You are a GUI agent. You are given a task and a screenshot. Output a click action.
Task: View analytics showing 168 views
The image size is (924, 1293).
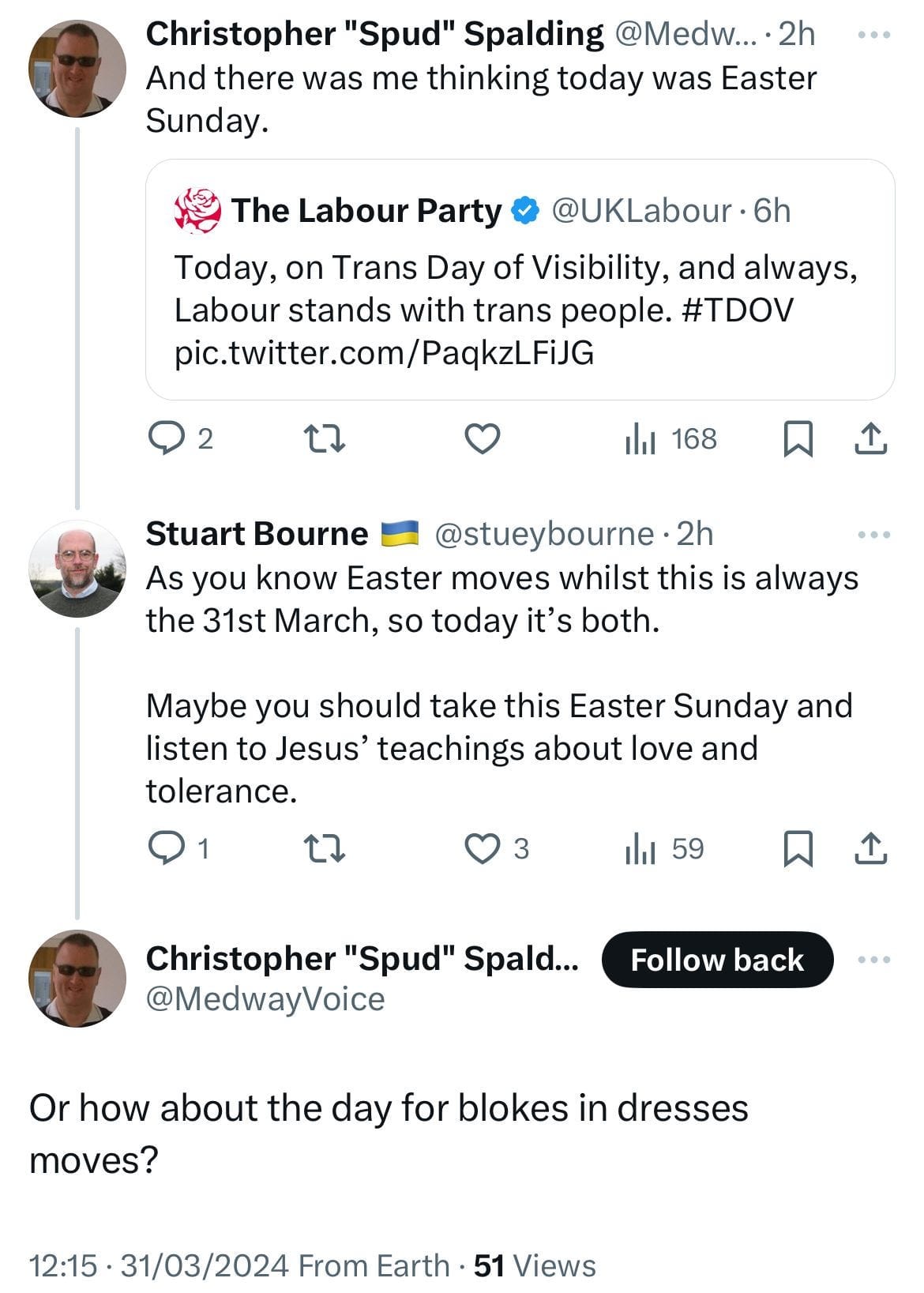671,439
